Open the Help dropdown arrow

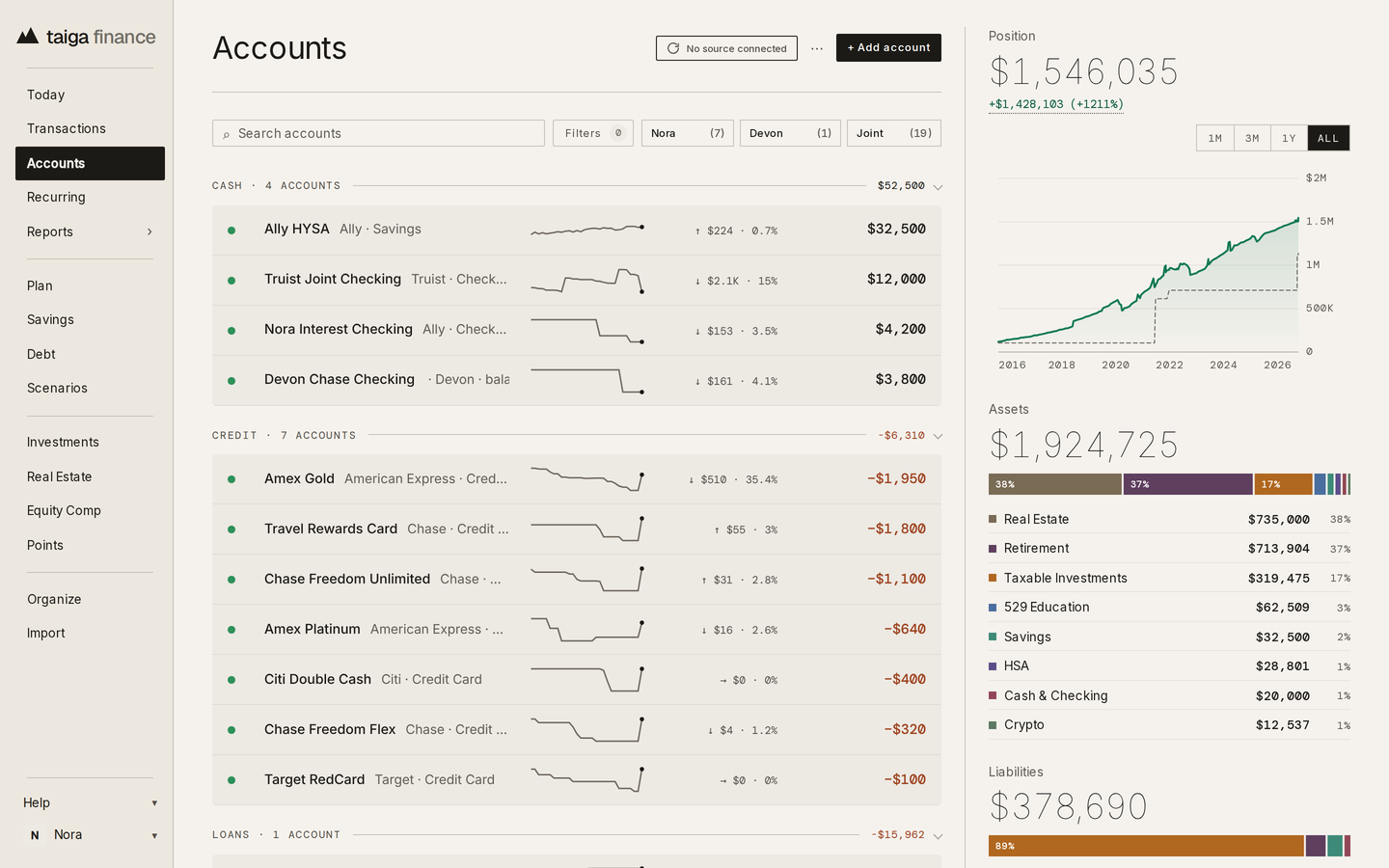(154, 803)
